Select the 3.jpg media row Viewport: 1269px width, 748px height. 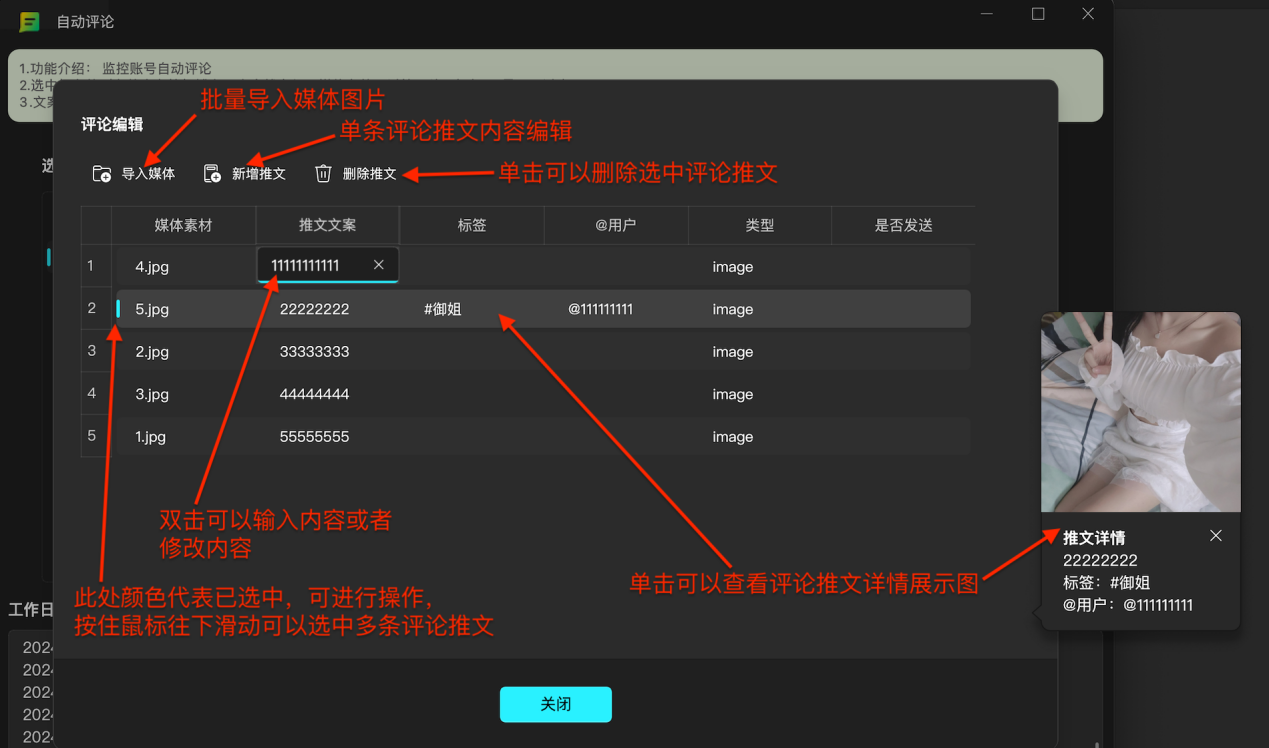(x=152, y=394)
